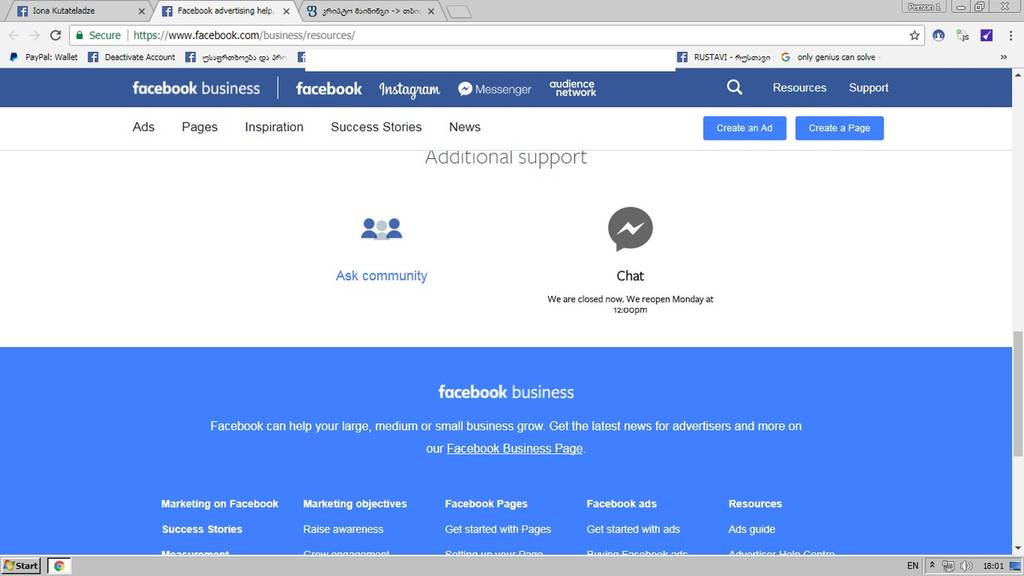Close the Iona Kutateladze tab
This screenshot has height=576, width=1024.
pos(141,11)
